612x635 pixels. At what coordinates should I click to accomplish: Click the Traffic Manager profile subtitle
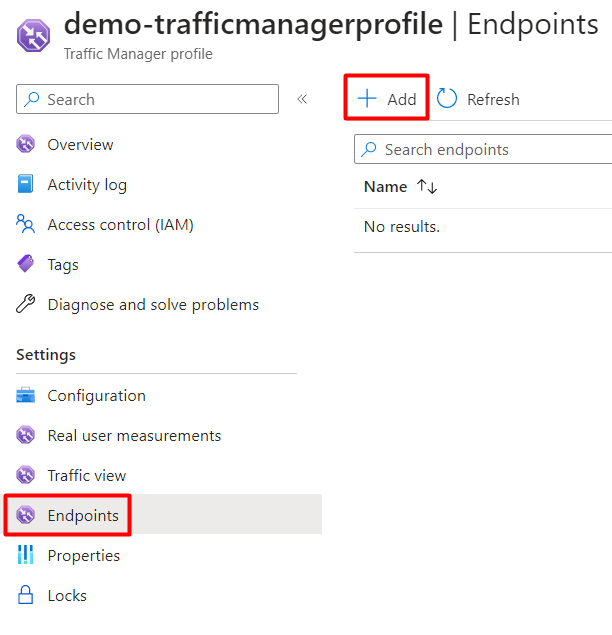[138, 54]
